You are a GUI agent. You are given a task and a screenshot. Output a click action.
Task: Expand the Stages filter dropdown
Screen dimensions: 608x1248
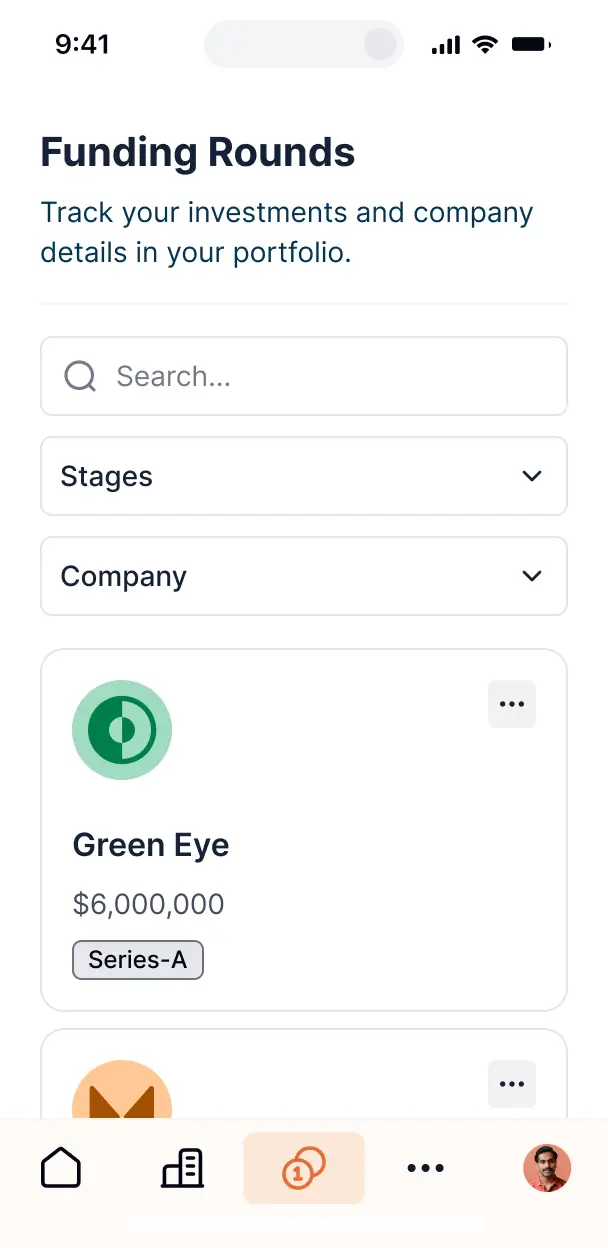coord(304,476)
